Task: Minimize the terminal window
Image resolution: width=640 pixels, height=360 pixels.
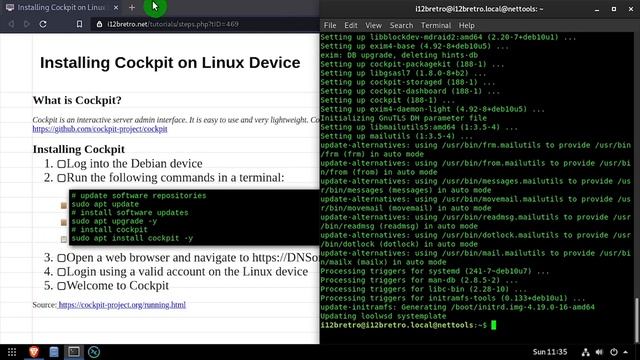Action: pos(597,9)
